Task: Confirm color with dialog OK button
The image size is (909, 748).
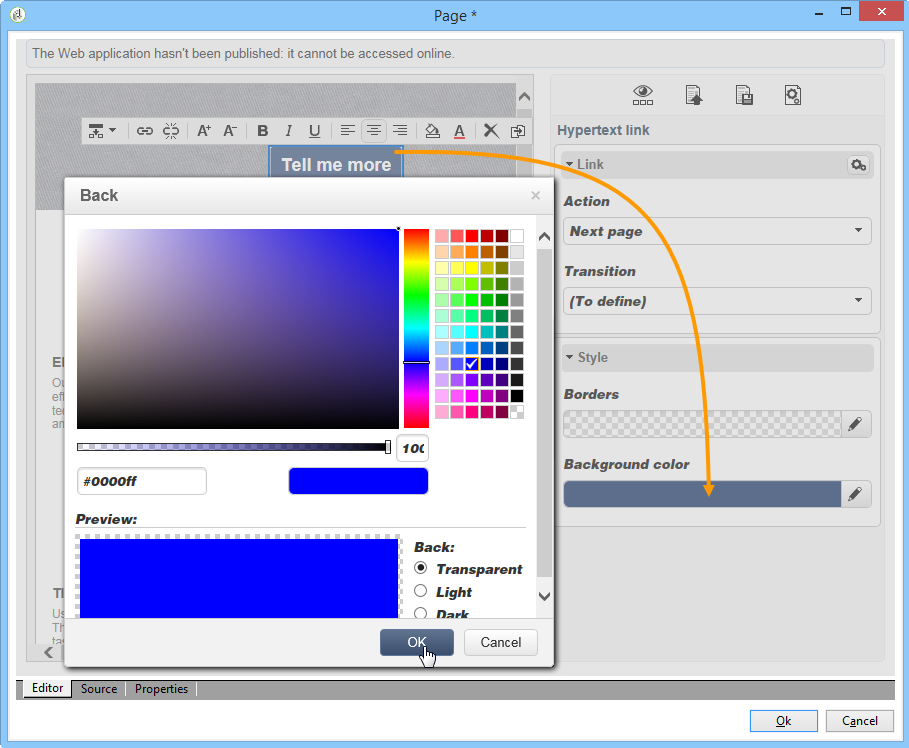Action: pos(417,642)
